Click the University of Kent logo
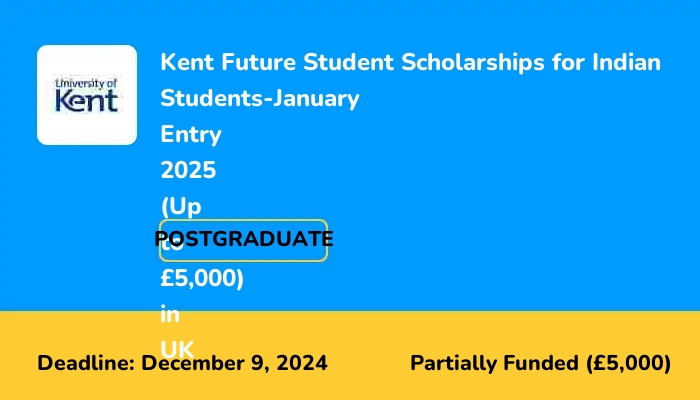 pos(87,95)
